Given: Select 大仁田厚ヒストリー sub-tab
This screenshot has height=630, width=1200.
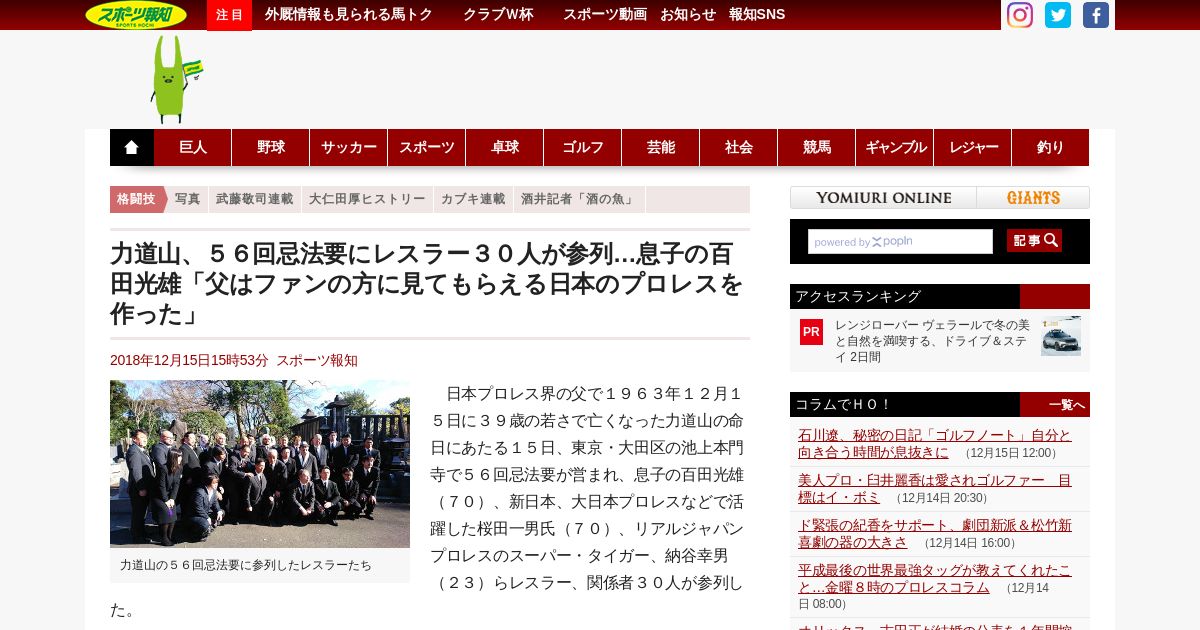Looking at the screenshot, I should (x=367, y=199).
